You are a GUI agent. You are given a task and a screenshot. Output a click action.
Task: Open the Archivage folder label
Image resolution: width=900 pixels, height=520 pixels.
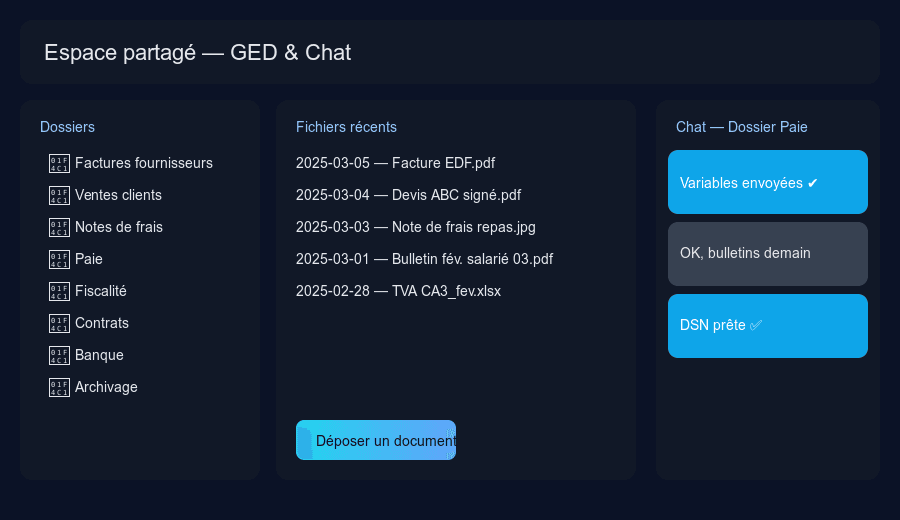(106, 387)
